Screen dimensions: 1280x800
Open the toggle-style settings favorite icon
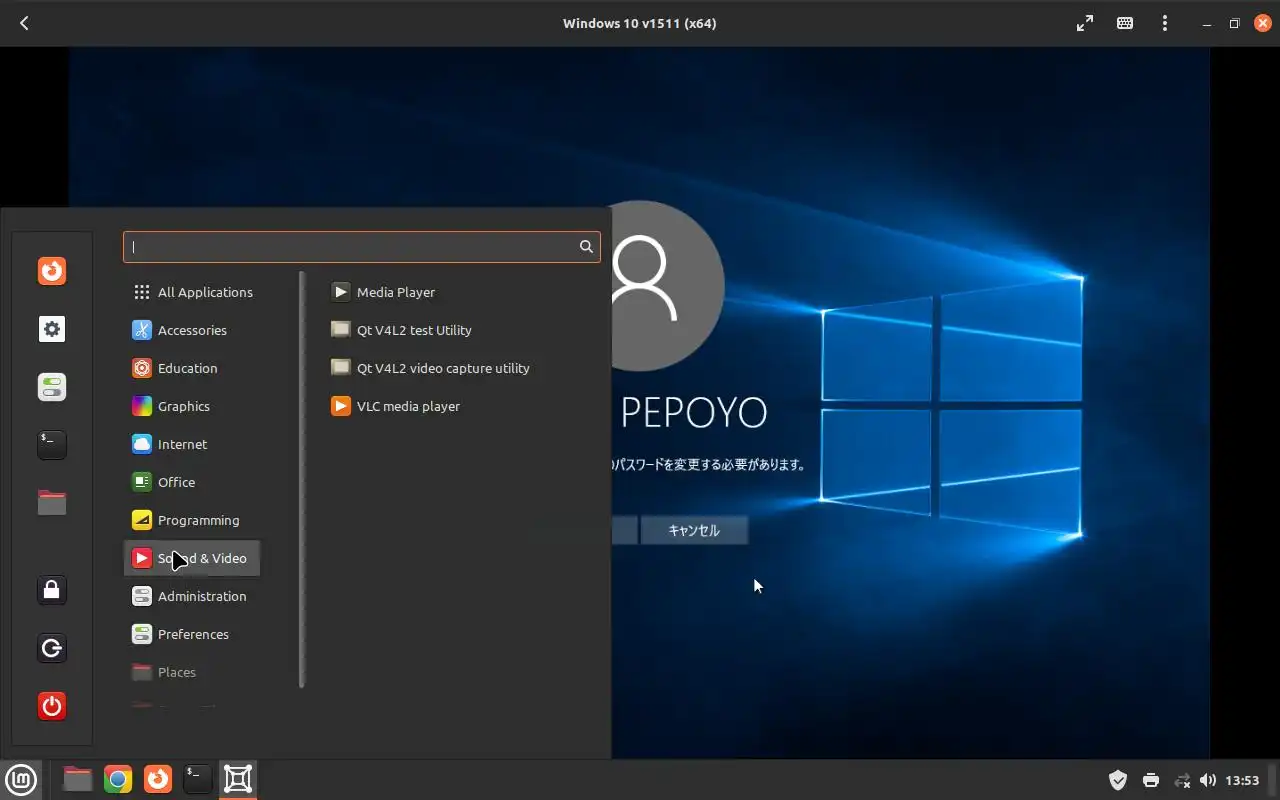[x=52, y=387]
